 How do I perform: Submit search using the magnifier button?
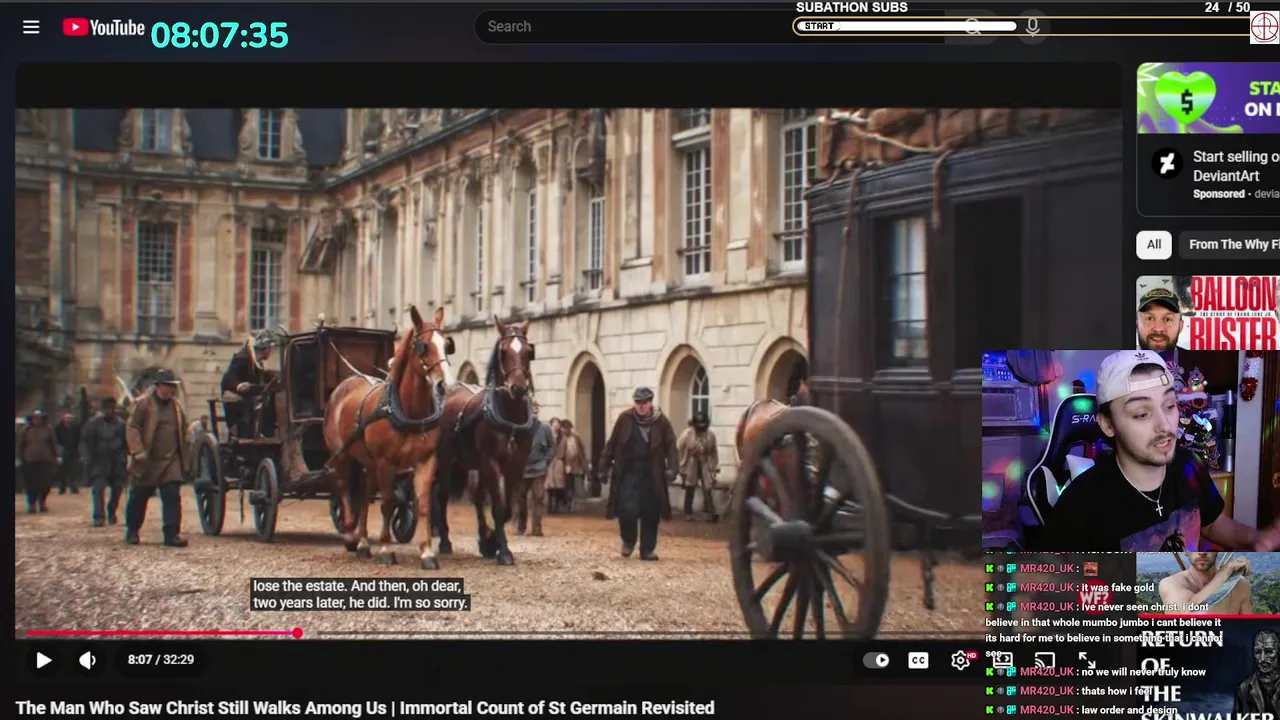[973, 27]
